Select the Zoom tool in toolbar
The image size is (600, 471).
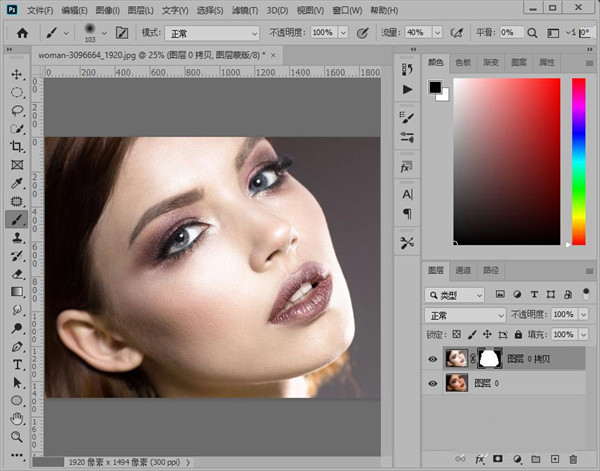tap(17, 437)
